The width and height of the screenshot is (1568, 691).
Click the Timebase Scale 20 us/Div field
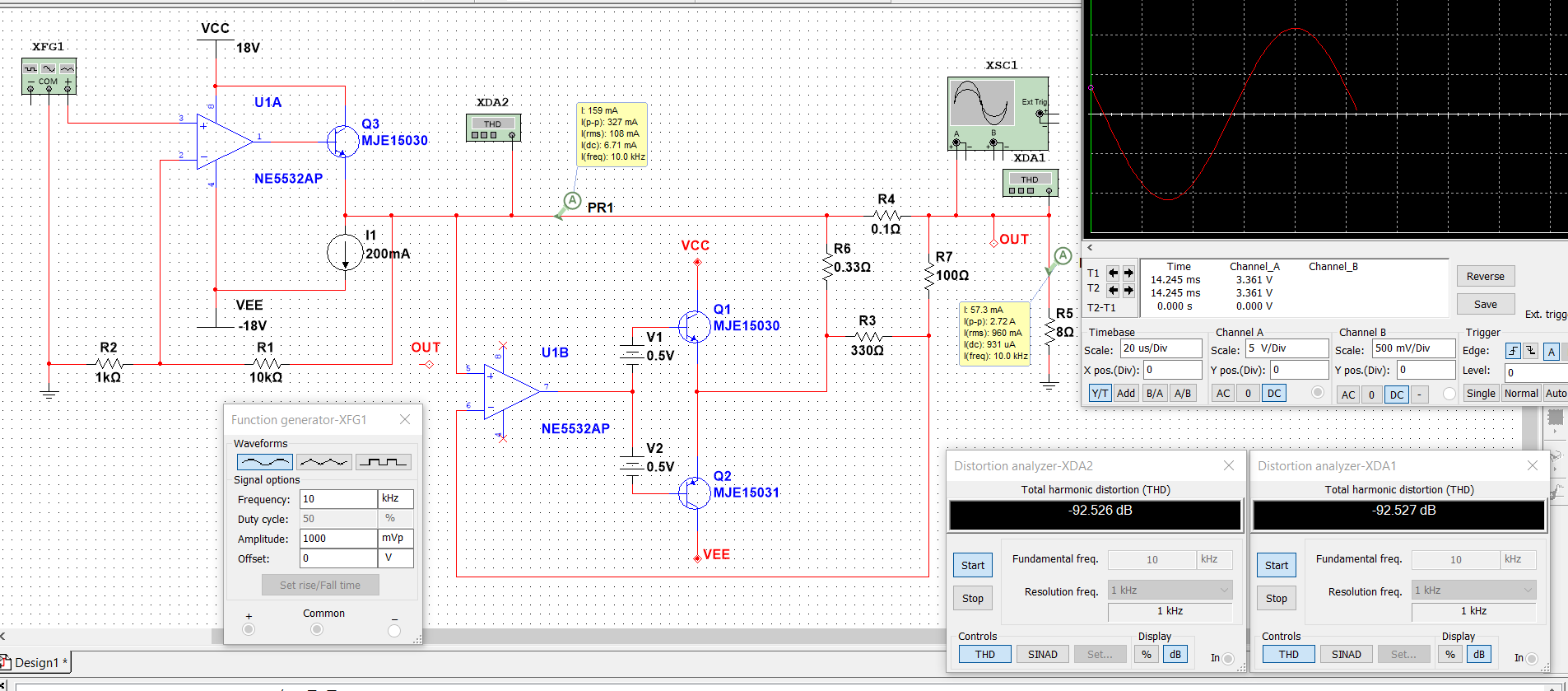1161,348
